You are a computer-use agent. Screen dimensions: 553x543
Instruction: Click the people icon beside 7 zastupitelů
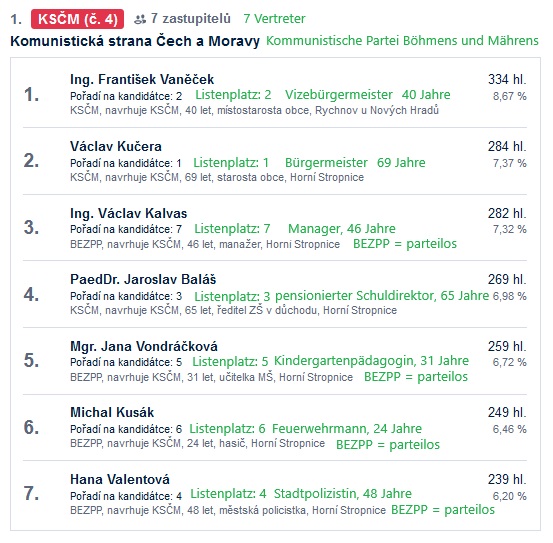tap(140, 19)
